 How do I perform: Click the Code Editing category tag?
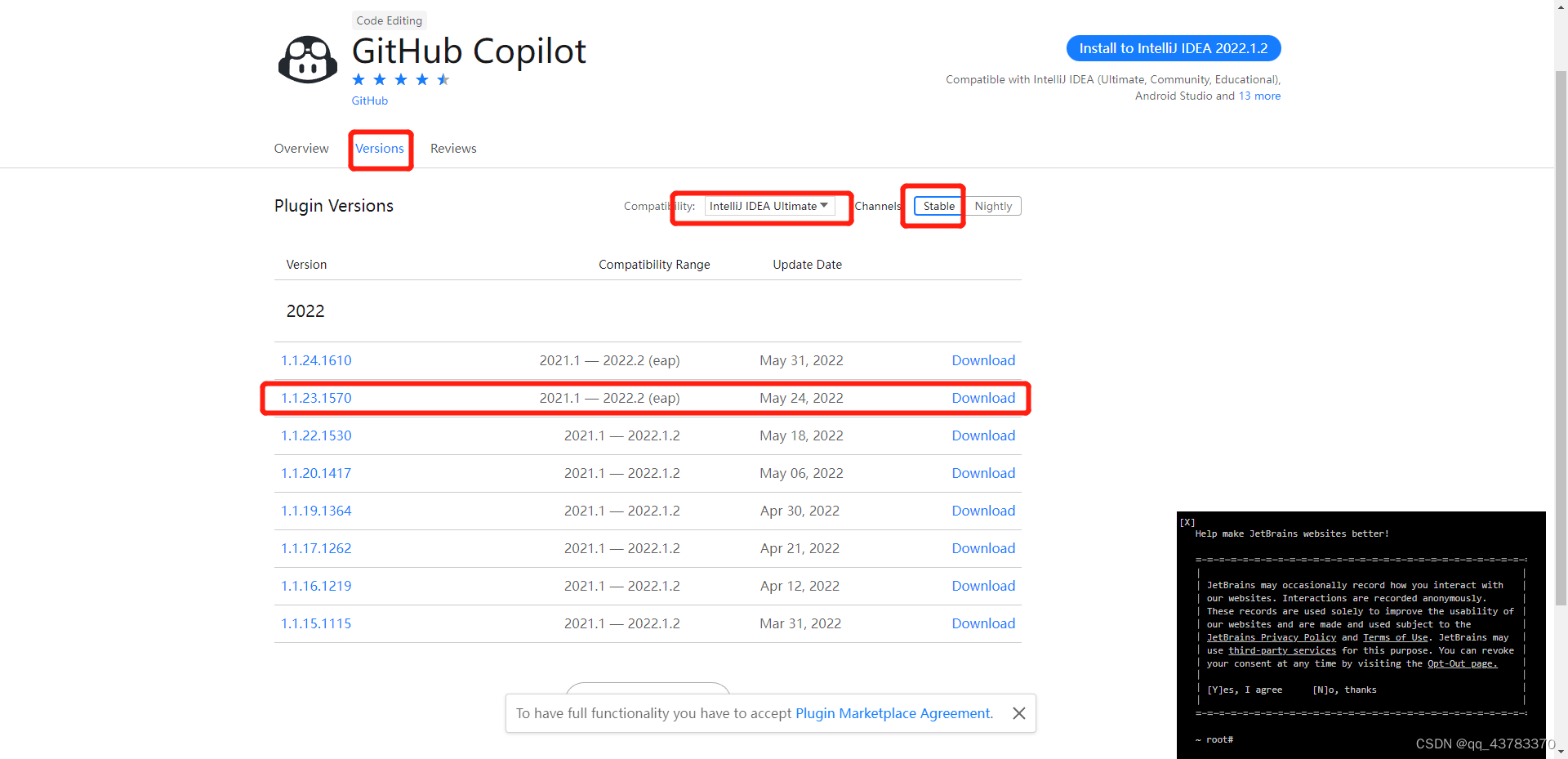click(x=390, y=20)
